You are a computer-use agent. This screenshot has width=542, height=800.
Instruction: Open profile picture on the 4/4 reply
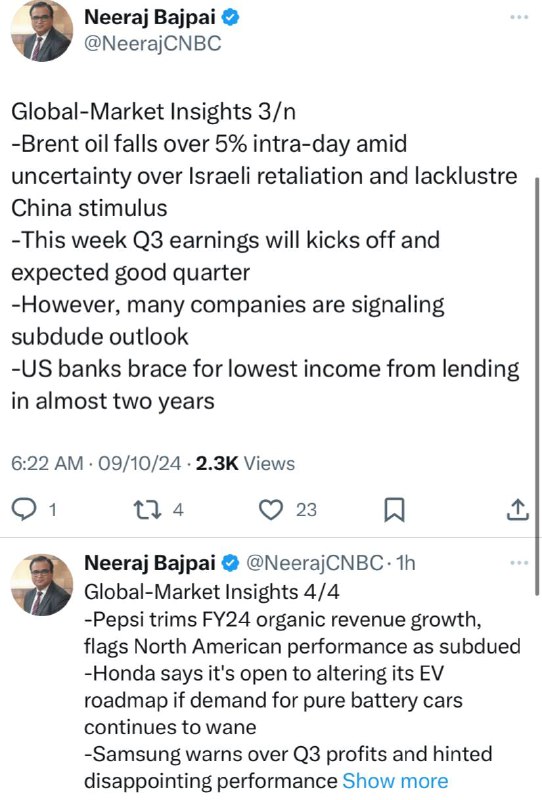point(42,585)
